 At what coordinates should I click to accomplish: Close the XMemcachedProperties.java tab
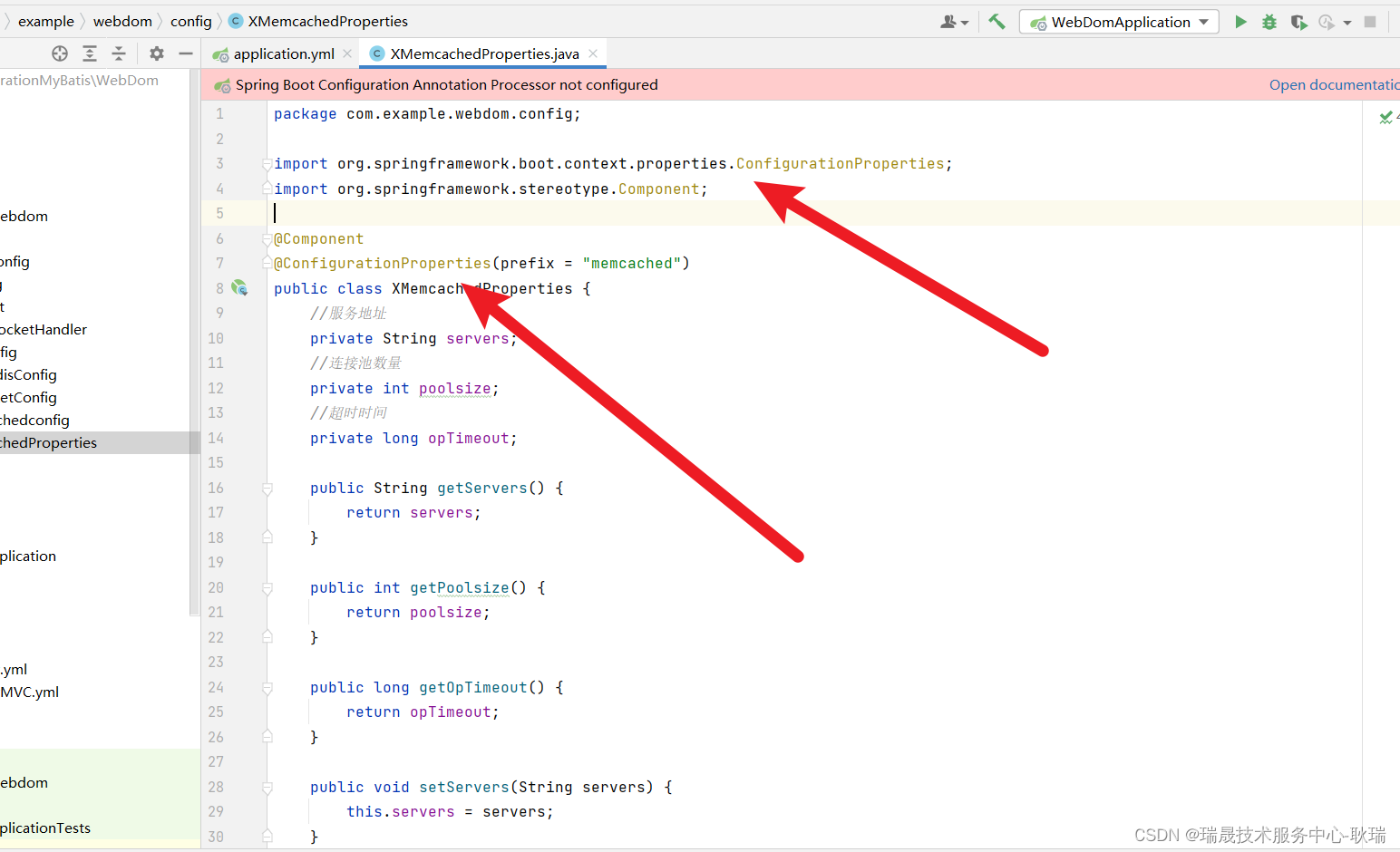[593, 53]
